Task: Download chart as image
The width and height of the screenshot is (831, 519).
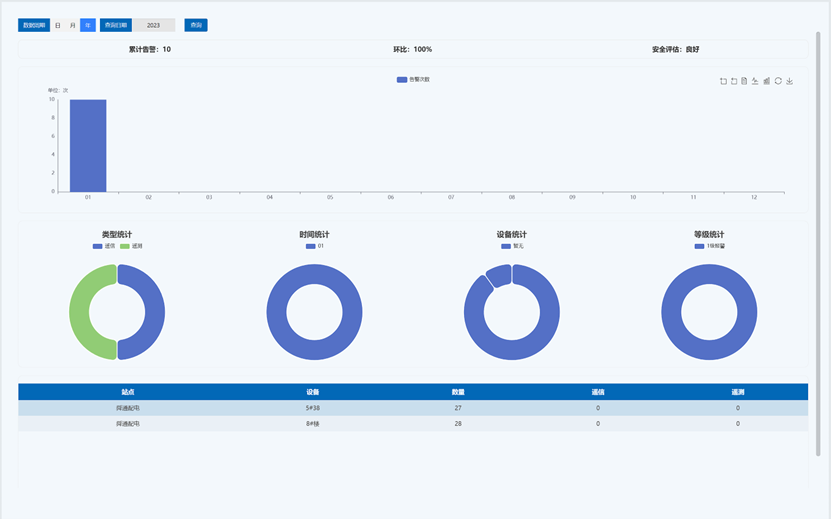Action: coord(790,81)
